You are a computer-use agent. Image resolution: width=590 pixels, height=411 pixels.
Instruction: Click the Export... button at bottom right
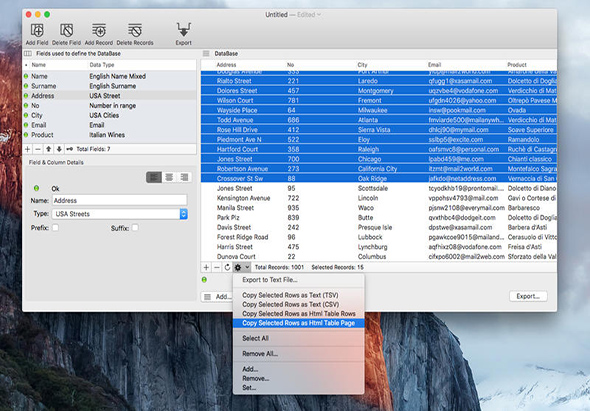pyautogui.click(x=528, y=296)
